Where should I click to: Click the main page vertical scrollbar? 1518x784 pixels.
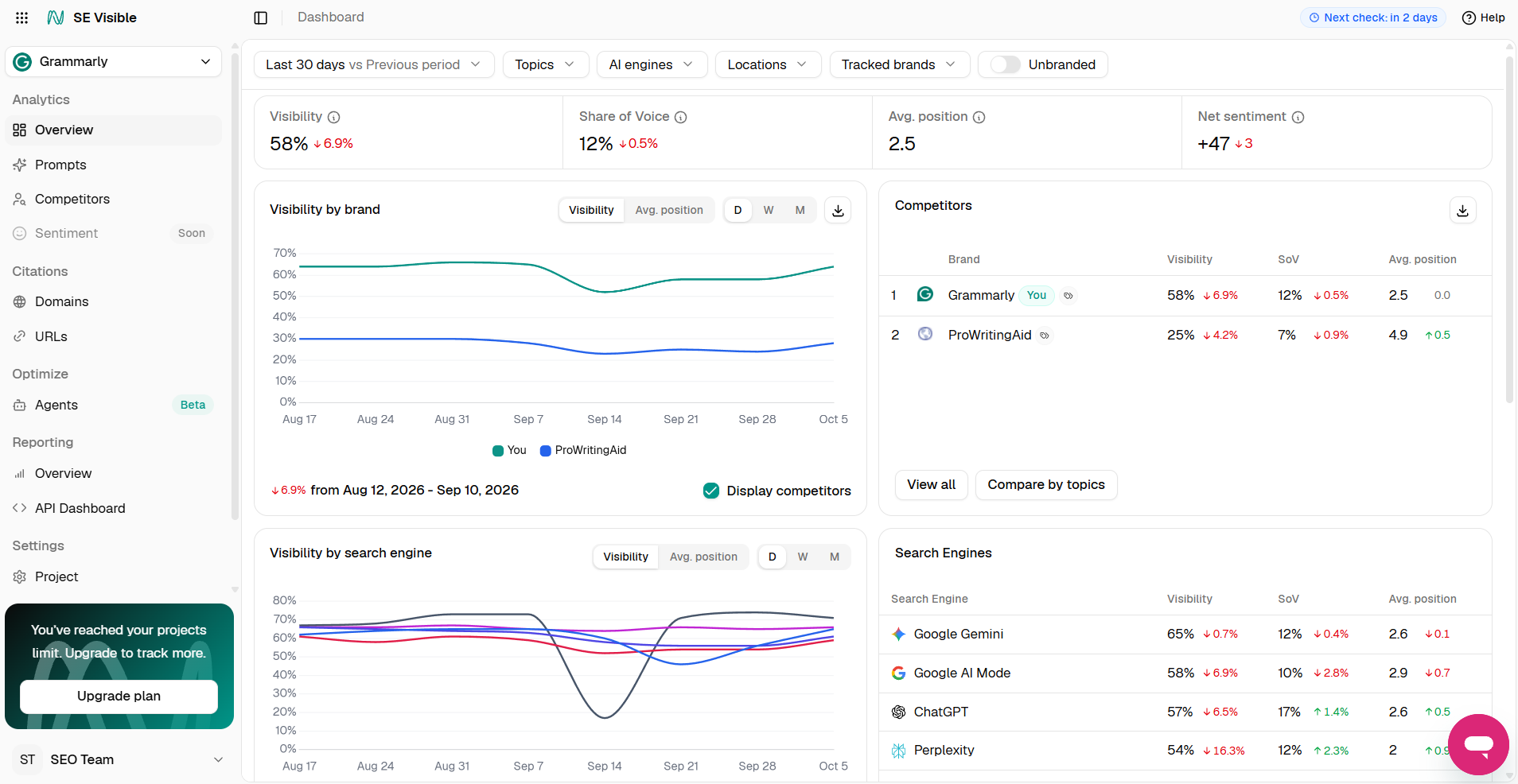[x=1509, y=229]
